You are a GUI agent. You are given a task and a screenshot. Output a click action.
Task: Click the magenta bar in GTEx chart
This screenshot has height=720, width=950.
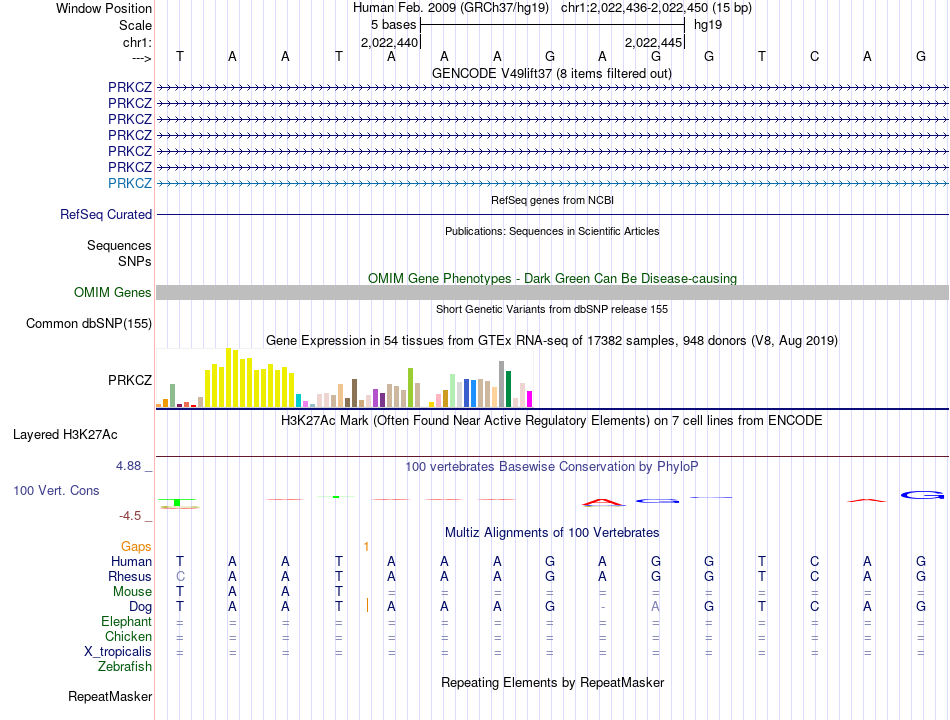530,399
